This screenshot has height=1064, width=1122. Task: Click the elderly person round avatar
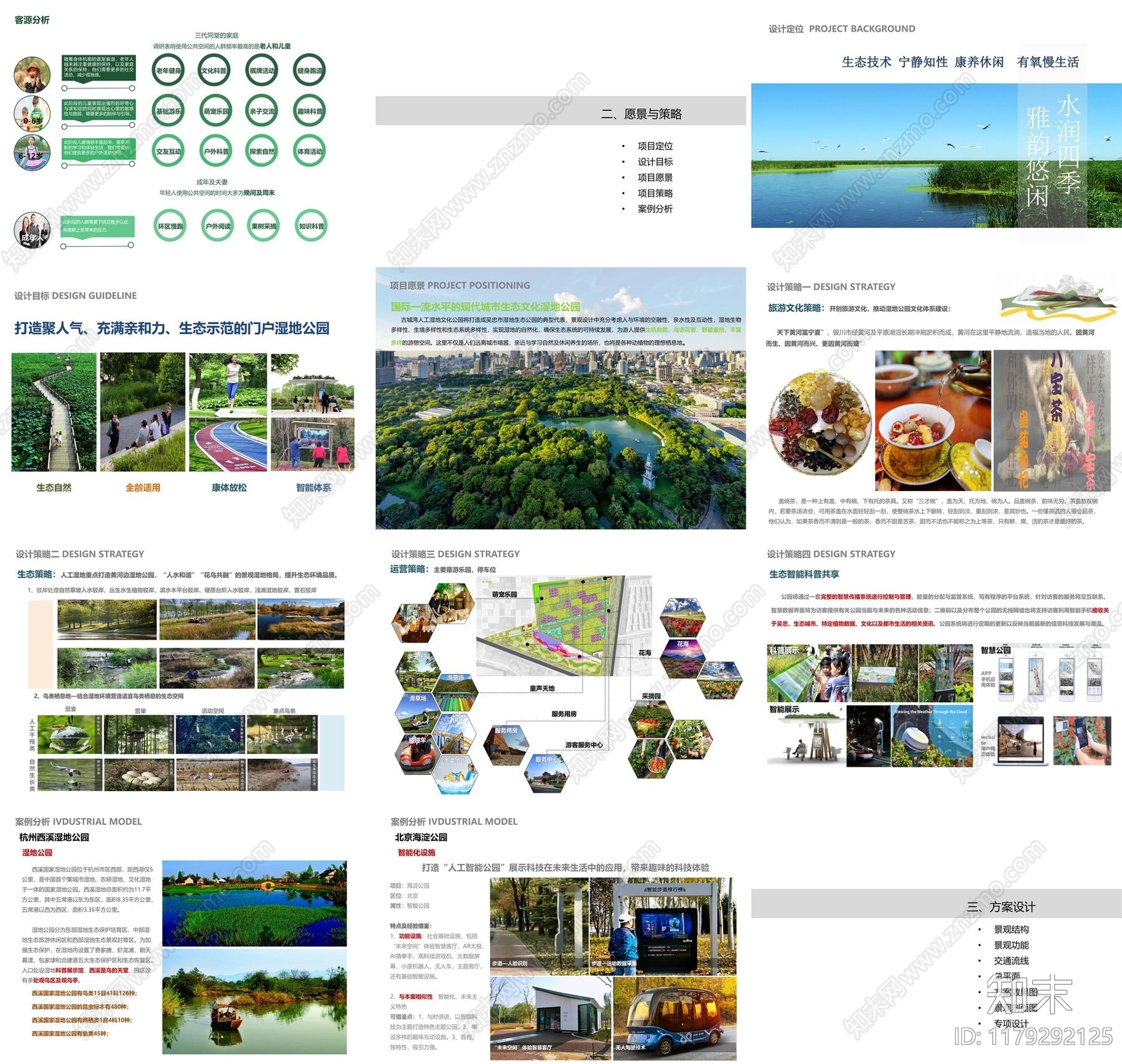pos(32,74)
